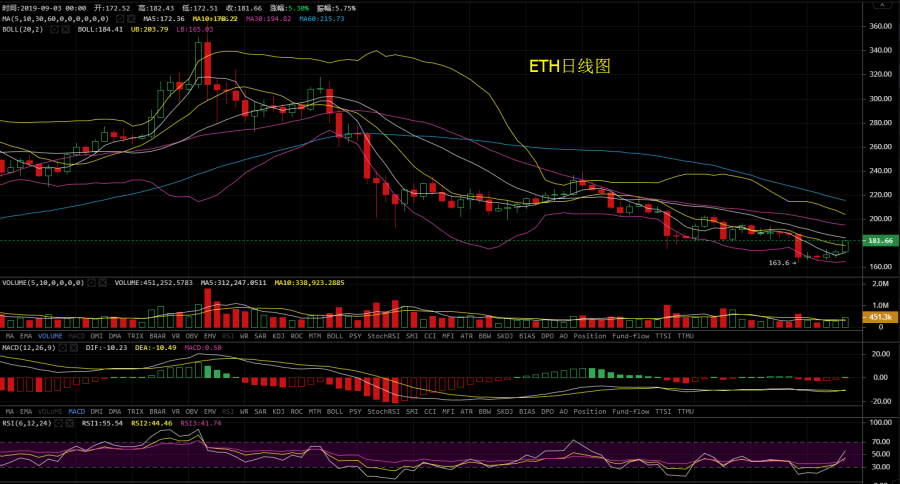
Task: Click the 5.30% change value in header
Action: (298, 9)
